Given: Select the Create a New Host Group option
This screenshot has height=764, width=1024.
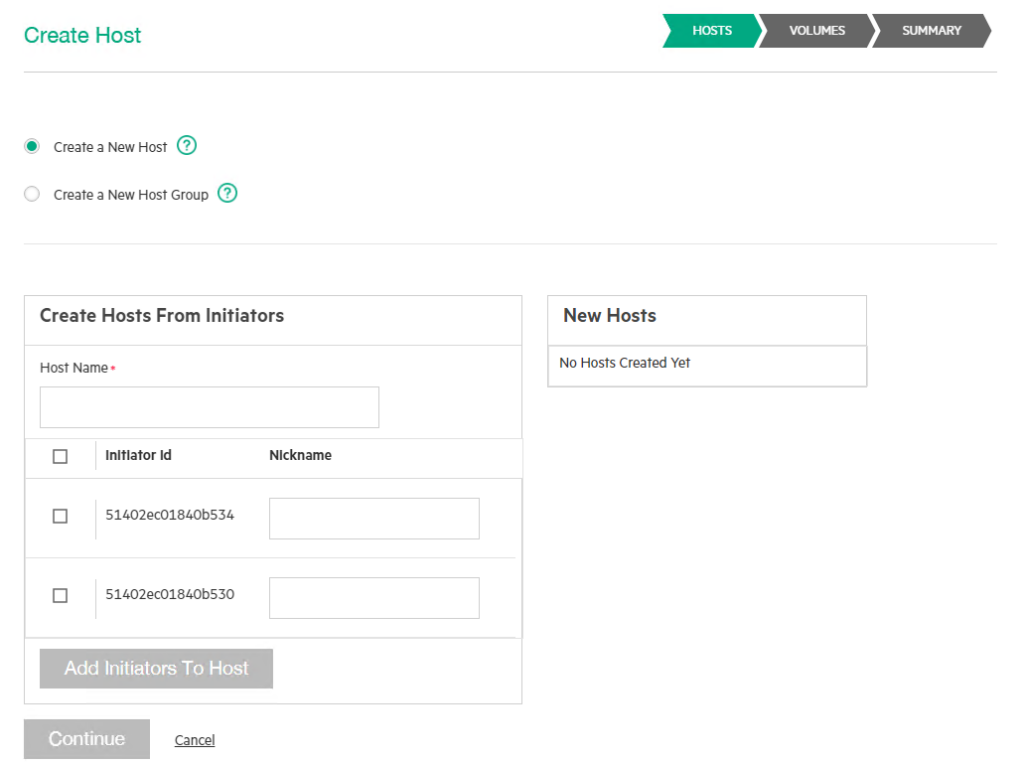Looking at the screenshot, I should pos(33,195).
